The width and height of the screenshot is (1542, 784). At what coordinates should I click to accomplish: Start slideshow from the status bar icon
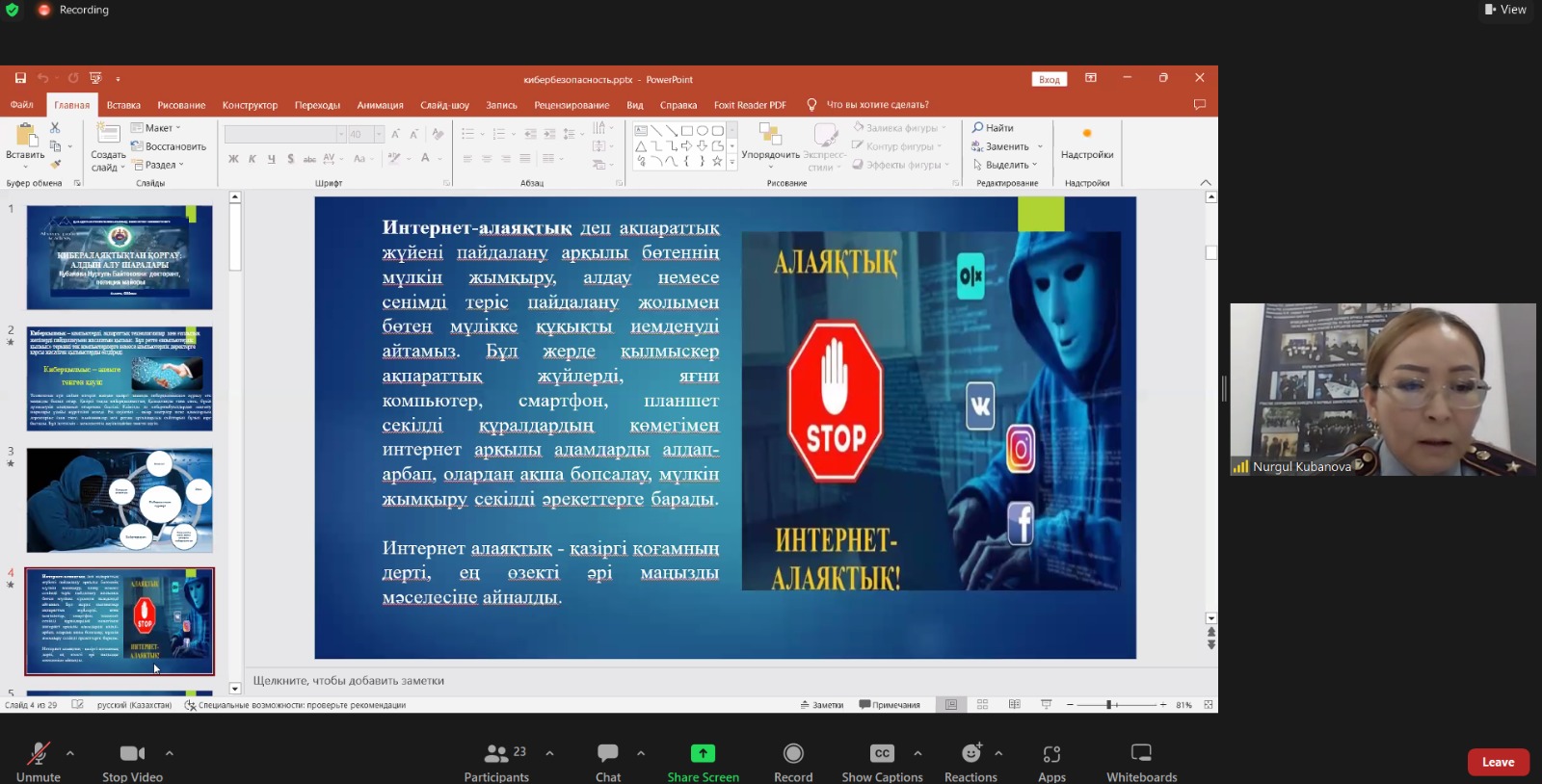coord(1046,705)
